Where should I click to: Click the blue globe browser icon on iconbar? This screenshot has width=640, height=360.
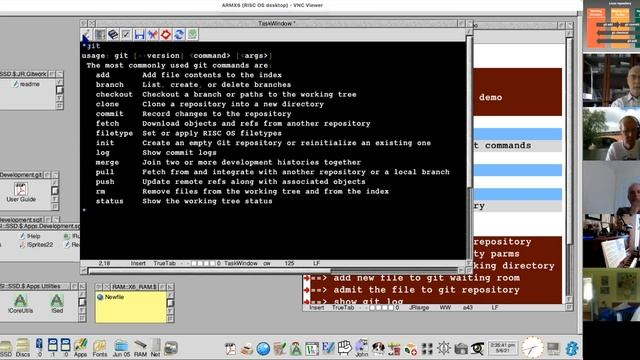(263, 349)
